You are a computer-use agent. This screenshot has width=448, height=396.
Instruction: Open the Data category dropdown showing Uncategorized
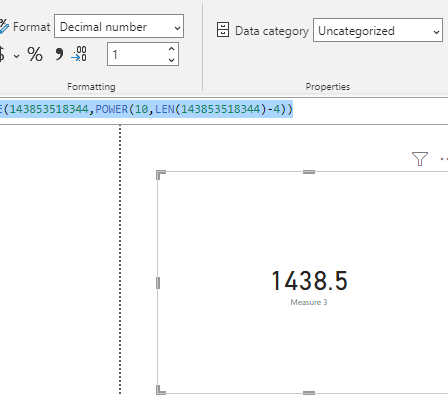tap(378, 30)
